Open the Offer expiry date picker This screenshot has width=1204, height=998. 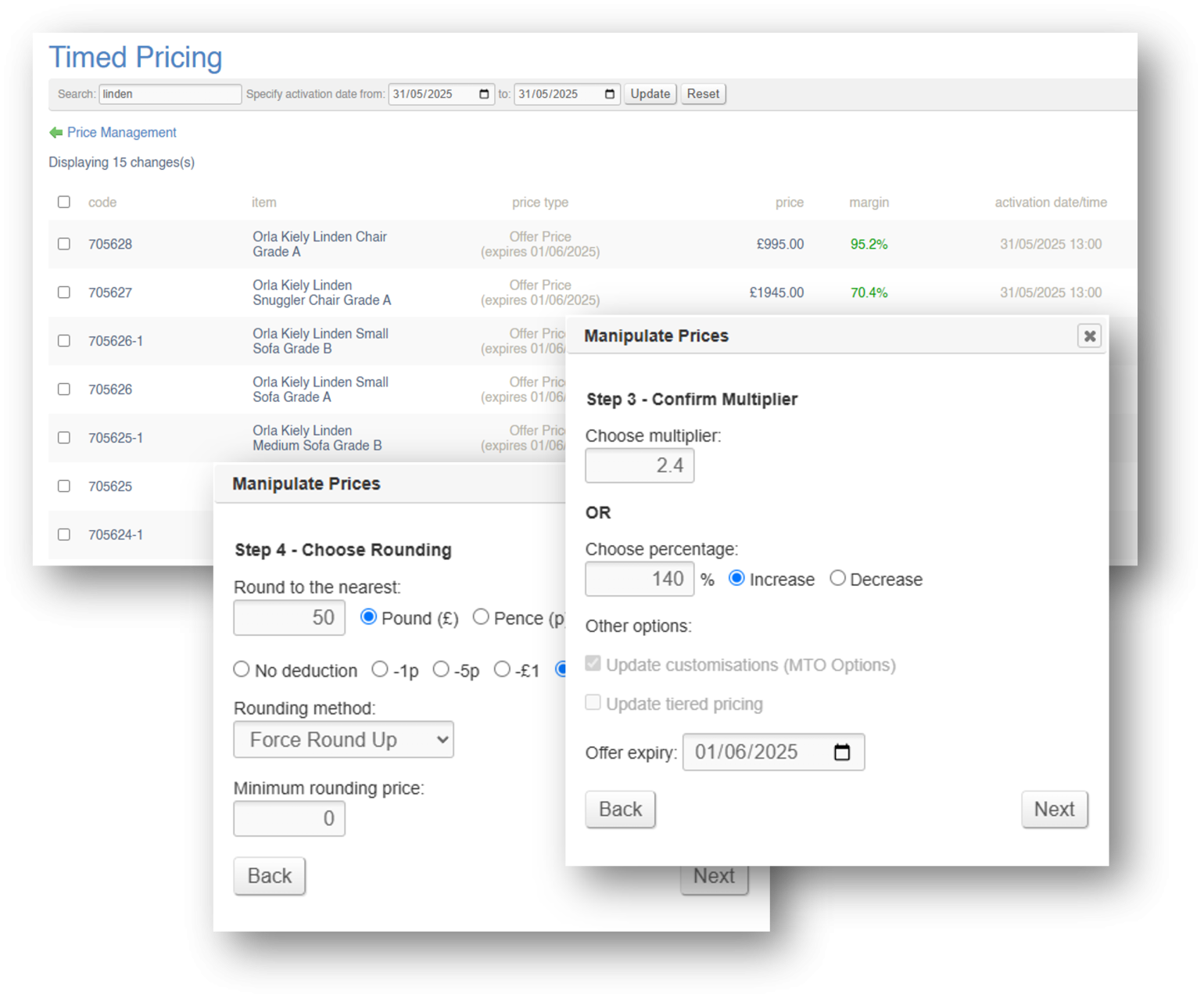coord(842,752)
